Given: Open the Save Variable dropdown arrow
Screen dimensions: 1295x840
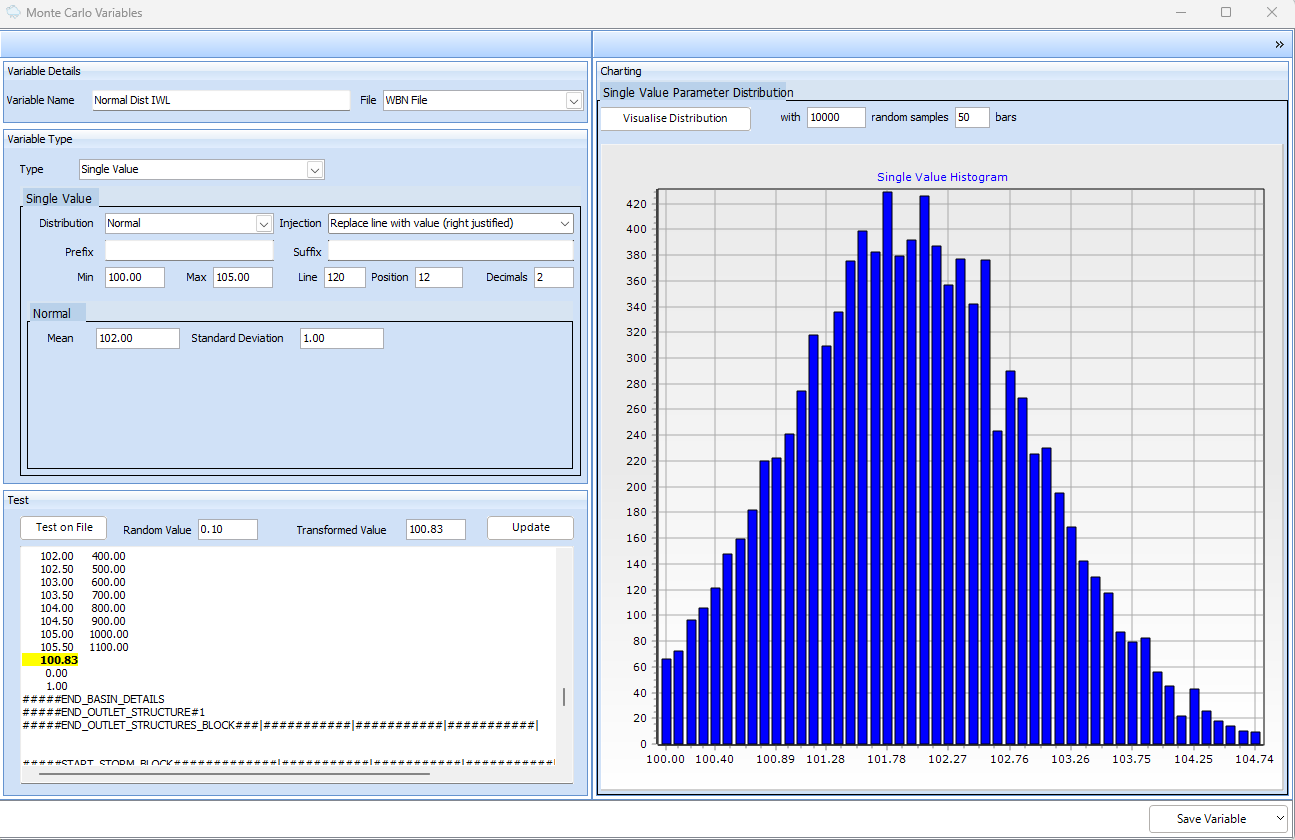Looking at the screenshot, I should click(1278, 818).
